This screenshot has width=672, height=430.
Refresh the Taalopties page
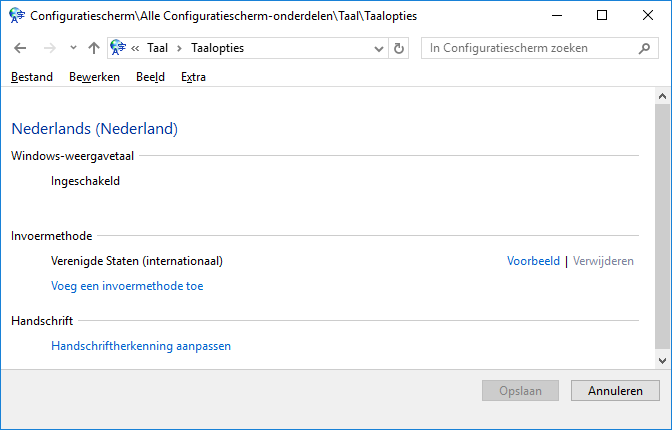tap(400, 48)
